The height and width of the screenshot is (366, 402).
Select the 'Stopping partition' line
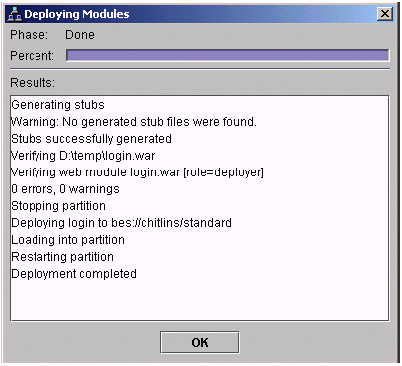pyautogui.click(x=59, y=206)
